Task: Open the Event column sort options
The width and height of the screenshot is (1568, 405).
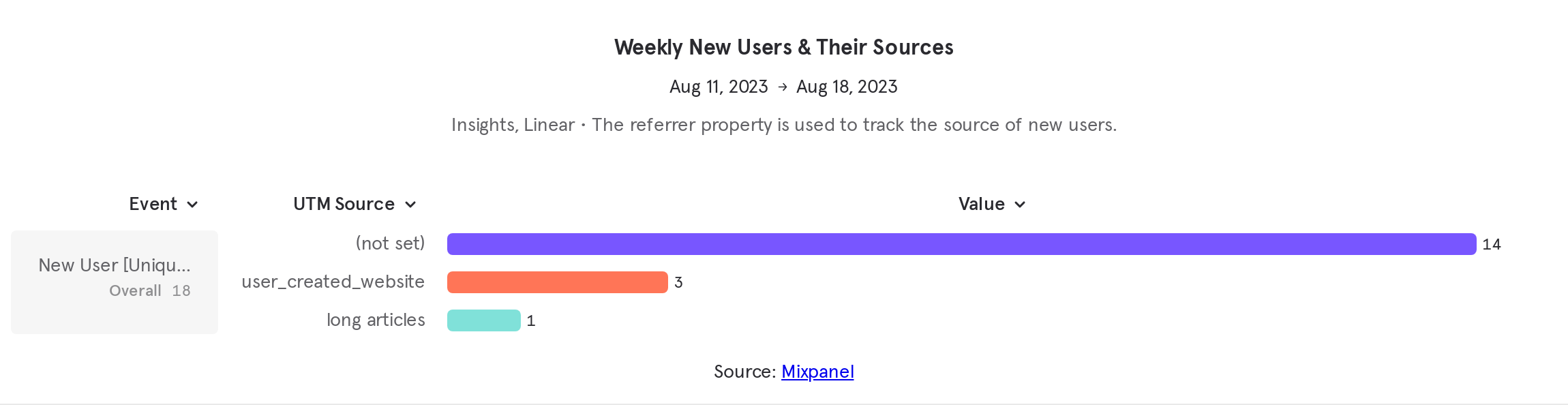Action: click(192, 204)
